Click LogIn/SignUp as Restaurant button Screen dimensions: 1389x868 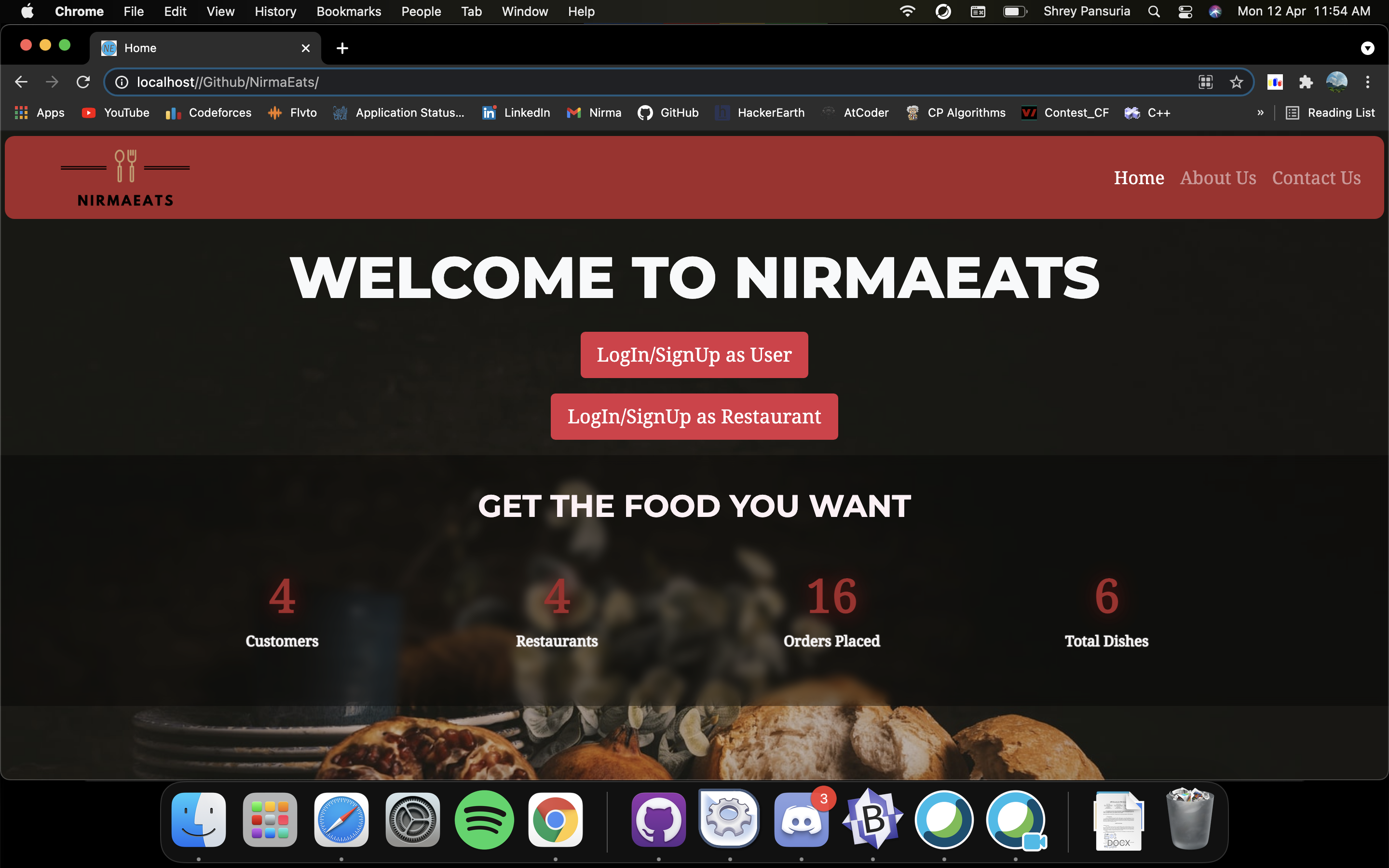tap(694, 416)
